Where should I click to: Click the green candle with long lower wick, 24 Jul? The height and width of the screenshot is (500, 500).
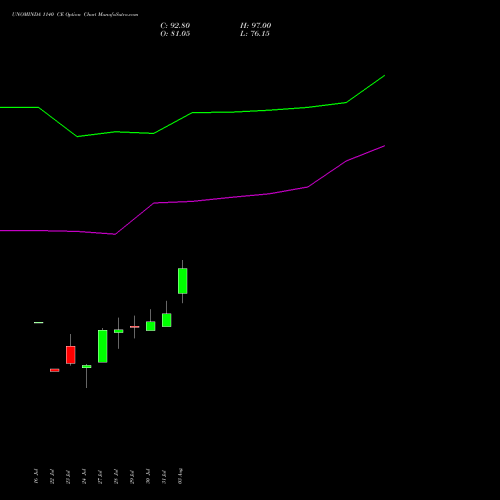(87, 367)
